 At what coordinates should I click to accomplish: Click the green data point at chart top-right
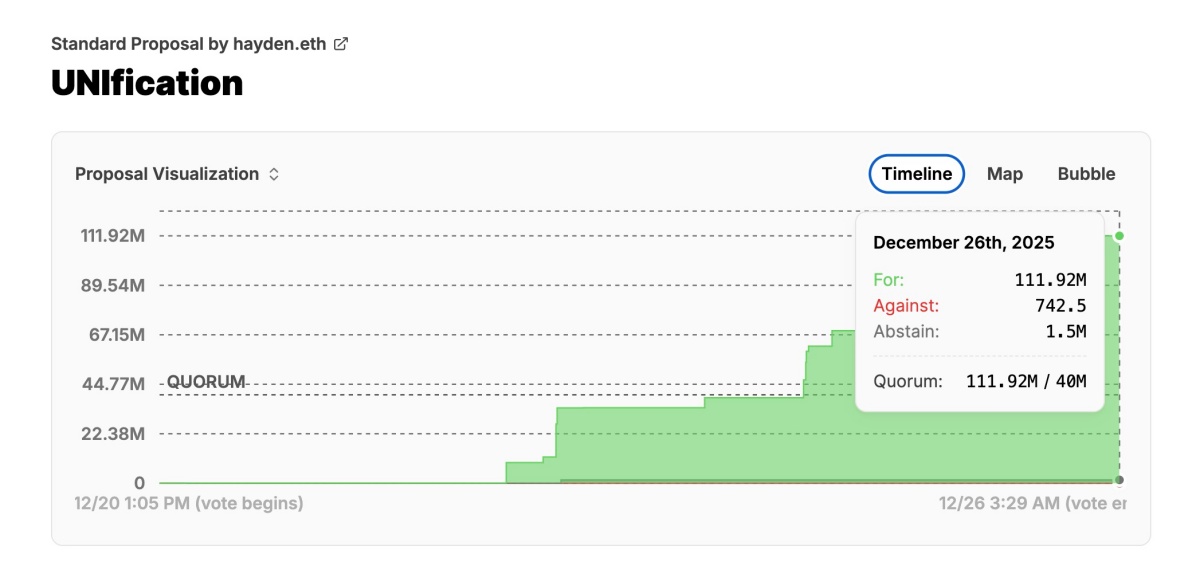pyautogui.click(x=1119, y=236)
